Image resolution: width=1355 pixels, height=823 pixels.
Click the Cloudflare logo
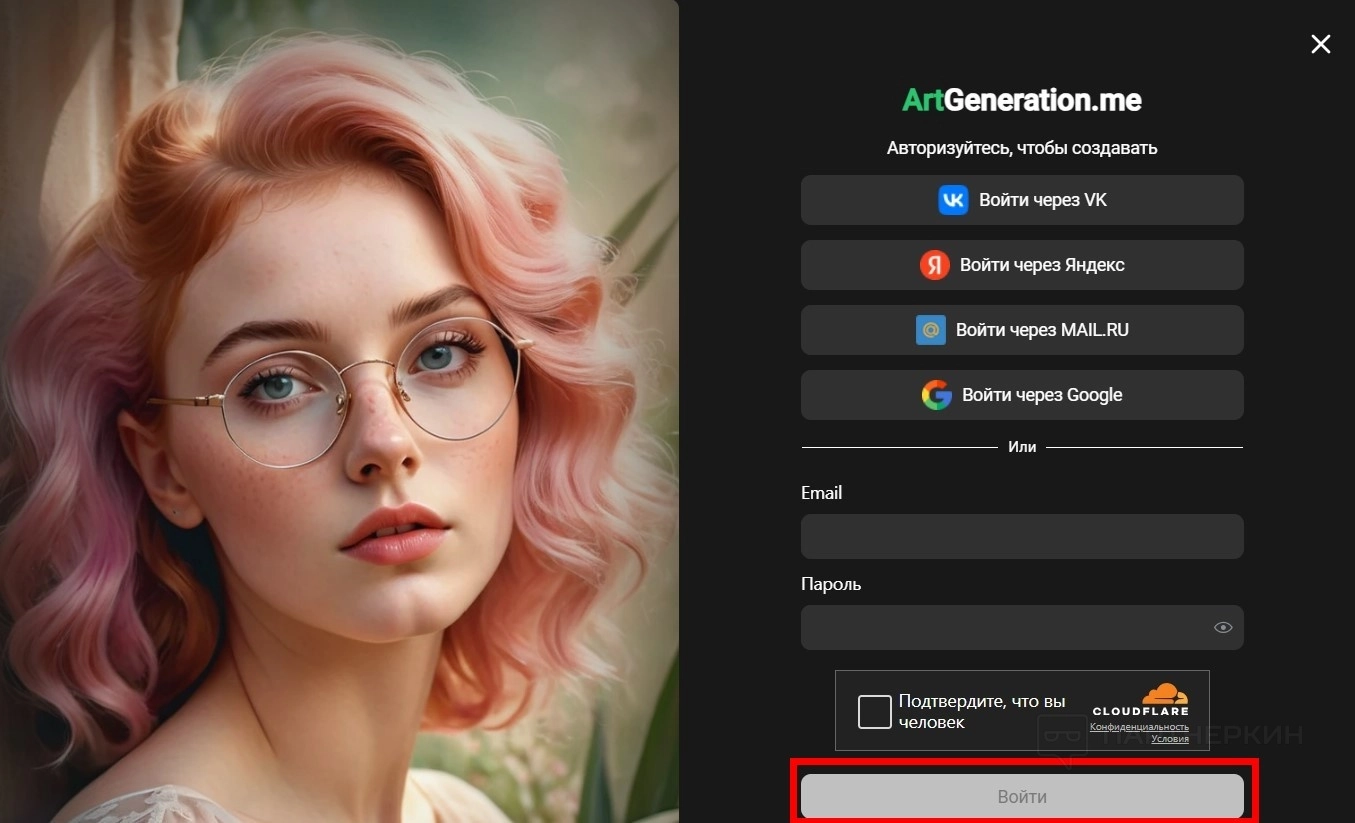click(x=1140, y=700)
